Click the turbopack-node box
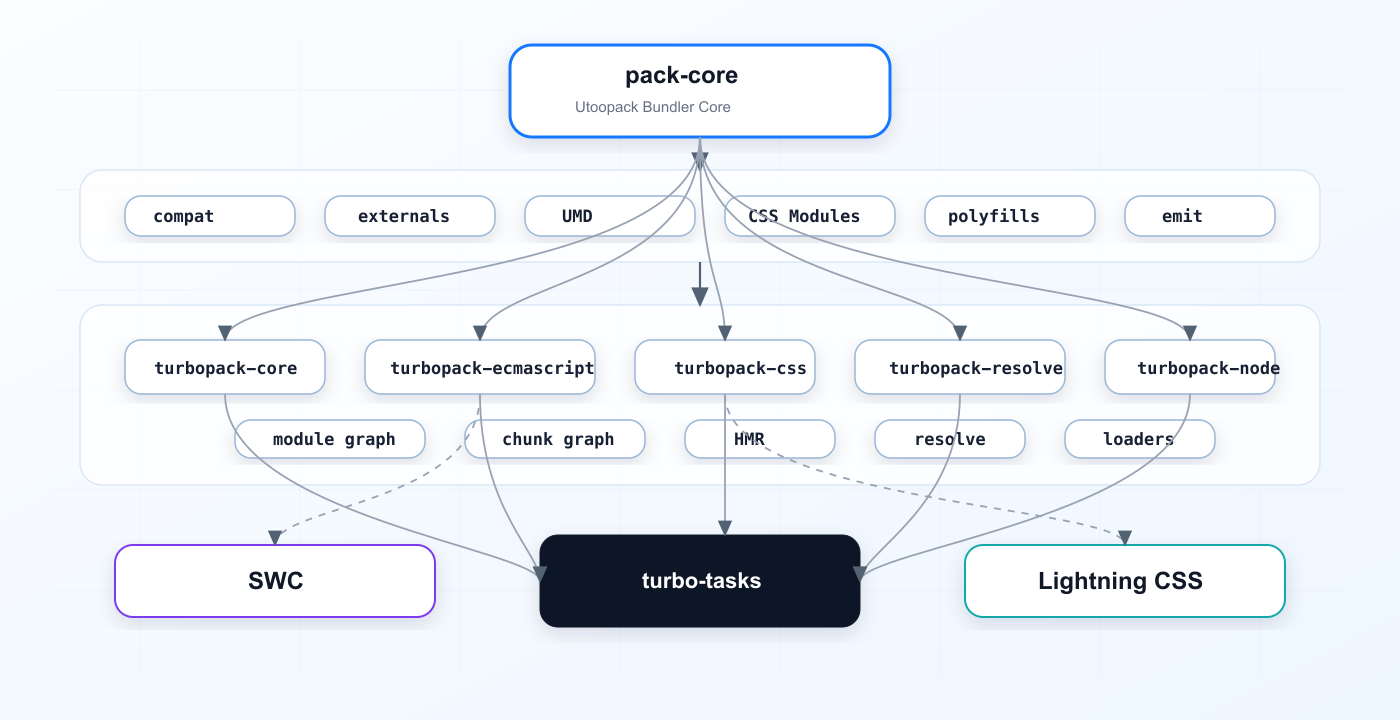Screen dimensions: 1400x720 (x=1190, y=367)
